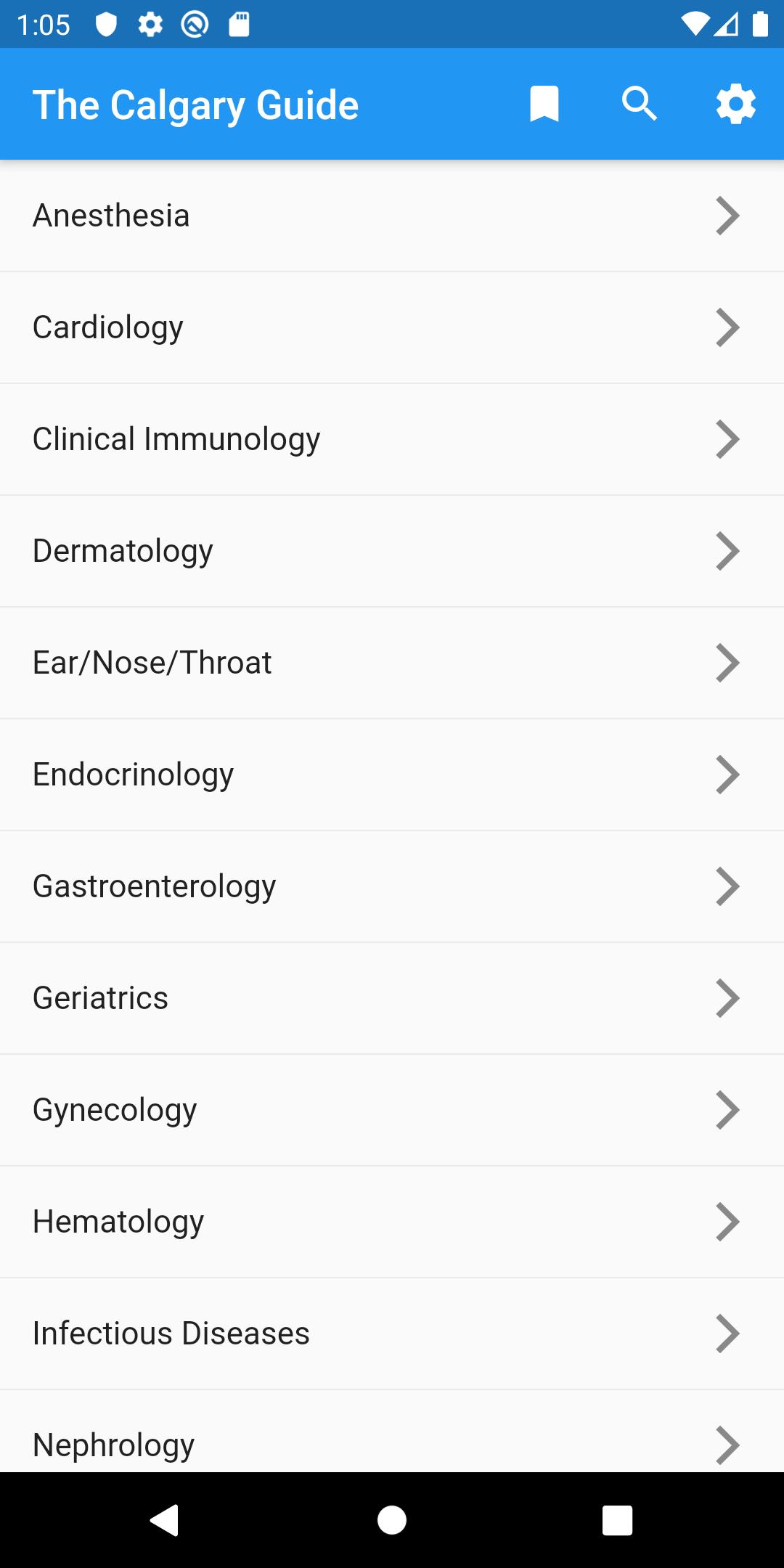784x1568 pixels.
Task: Open recent apps square button
Action: (618, 1520)
